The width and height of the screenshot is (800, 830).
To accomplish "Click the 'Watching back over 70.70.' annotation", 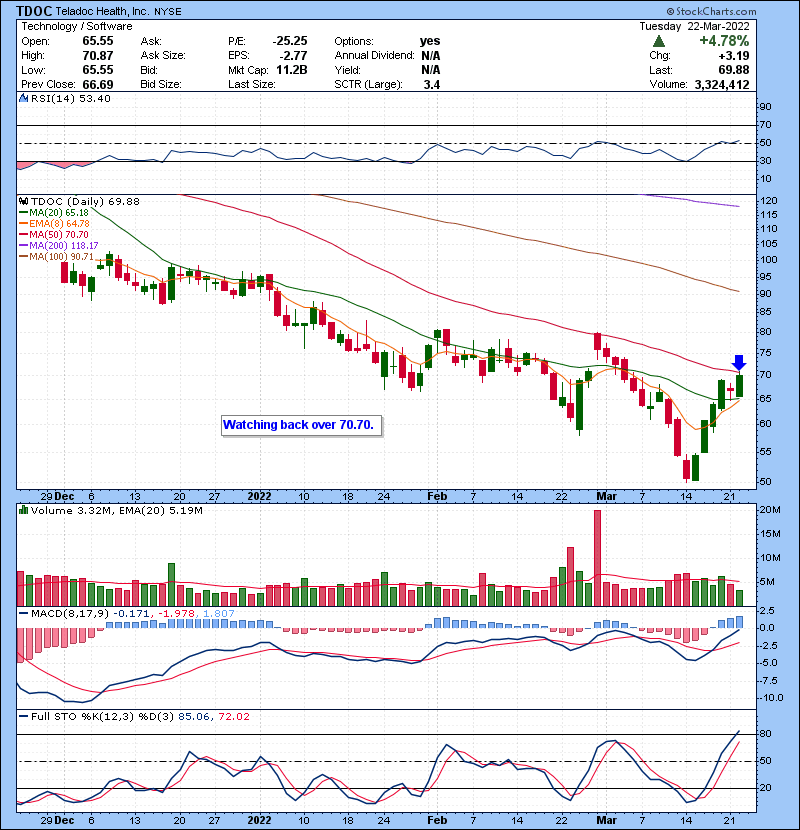I will [299, 425].
